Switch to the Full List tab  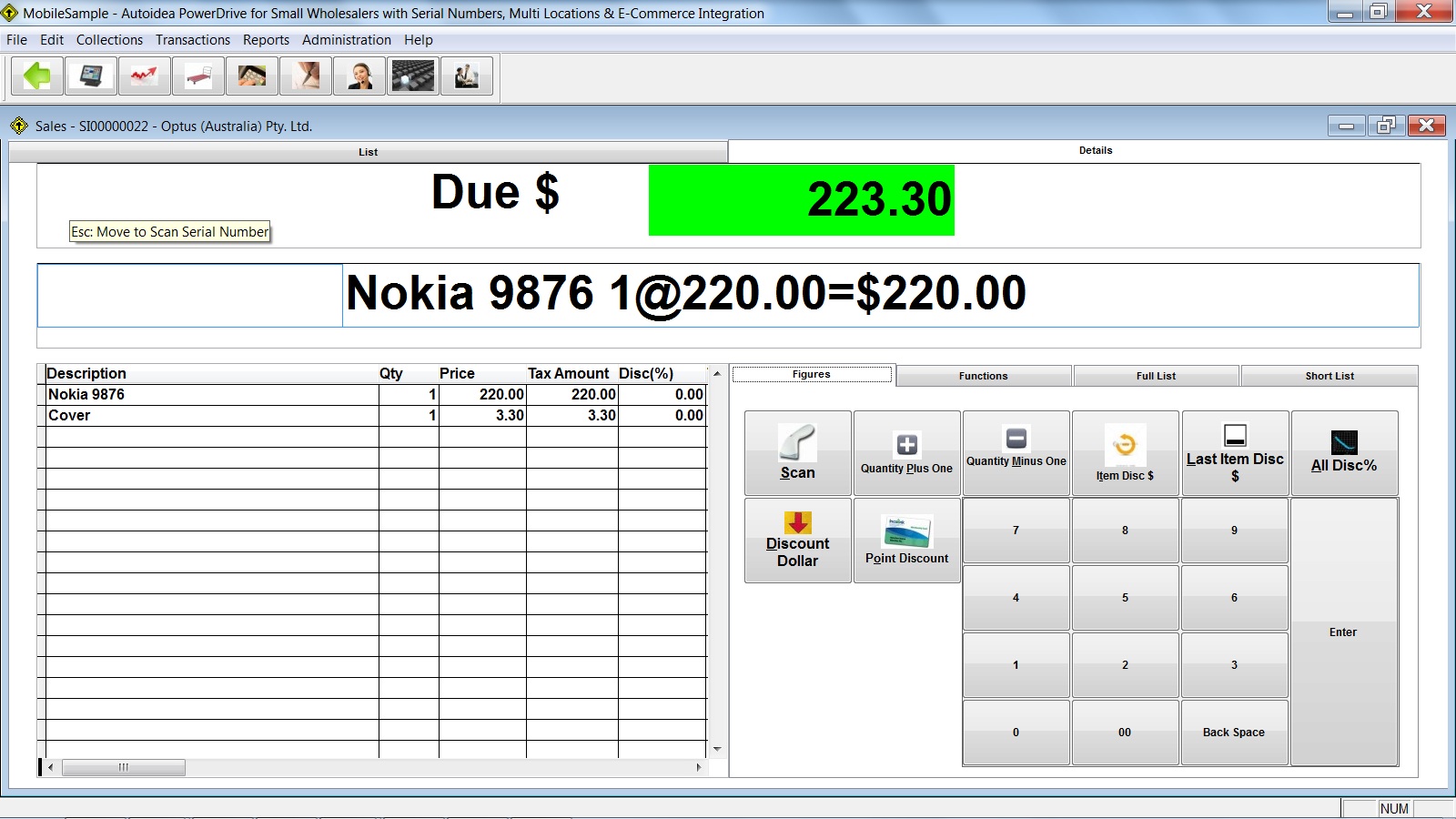(1156, 376)
